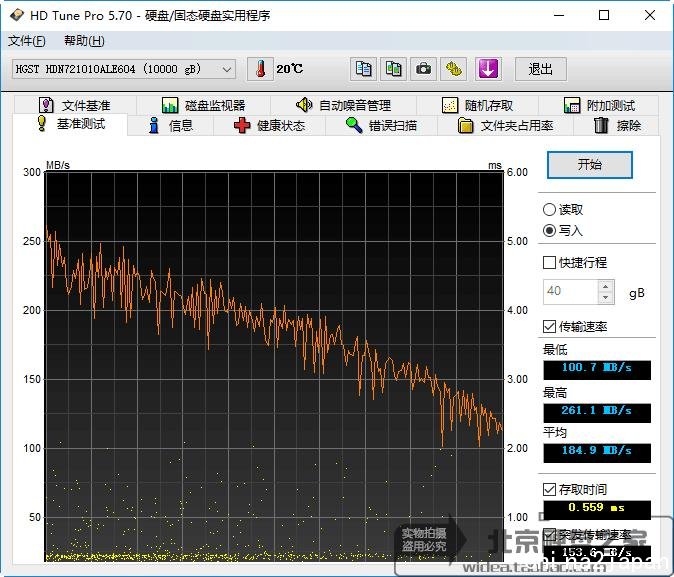Open the 帮助(H) menu
The width and height of the screenshot is (674, 577).
point(84,41)
